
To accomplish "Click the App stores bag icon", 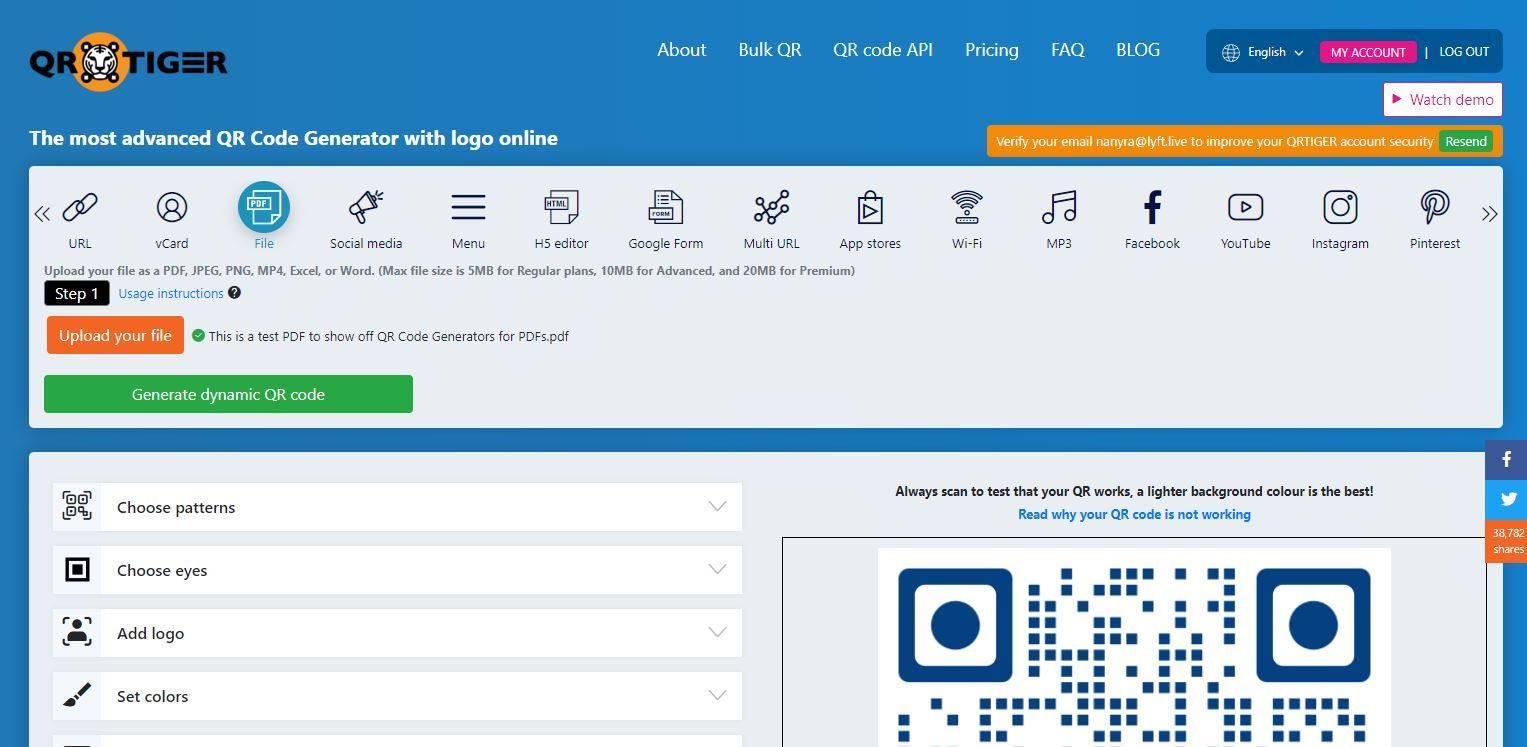I will tap(870, 208).
